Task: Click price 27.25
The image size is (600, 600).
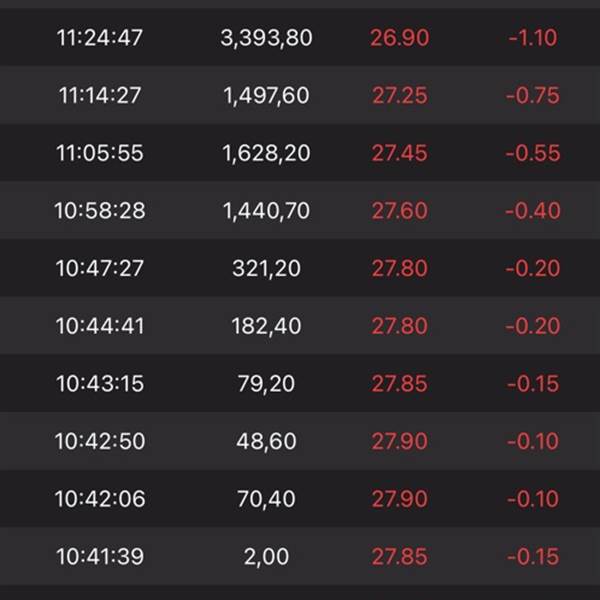Action: [399, 95]
